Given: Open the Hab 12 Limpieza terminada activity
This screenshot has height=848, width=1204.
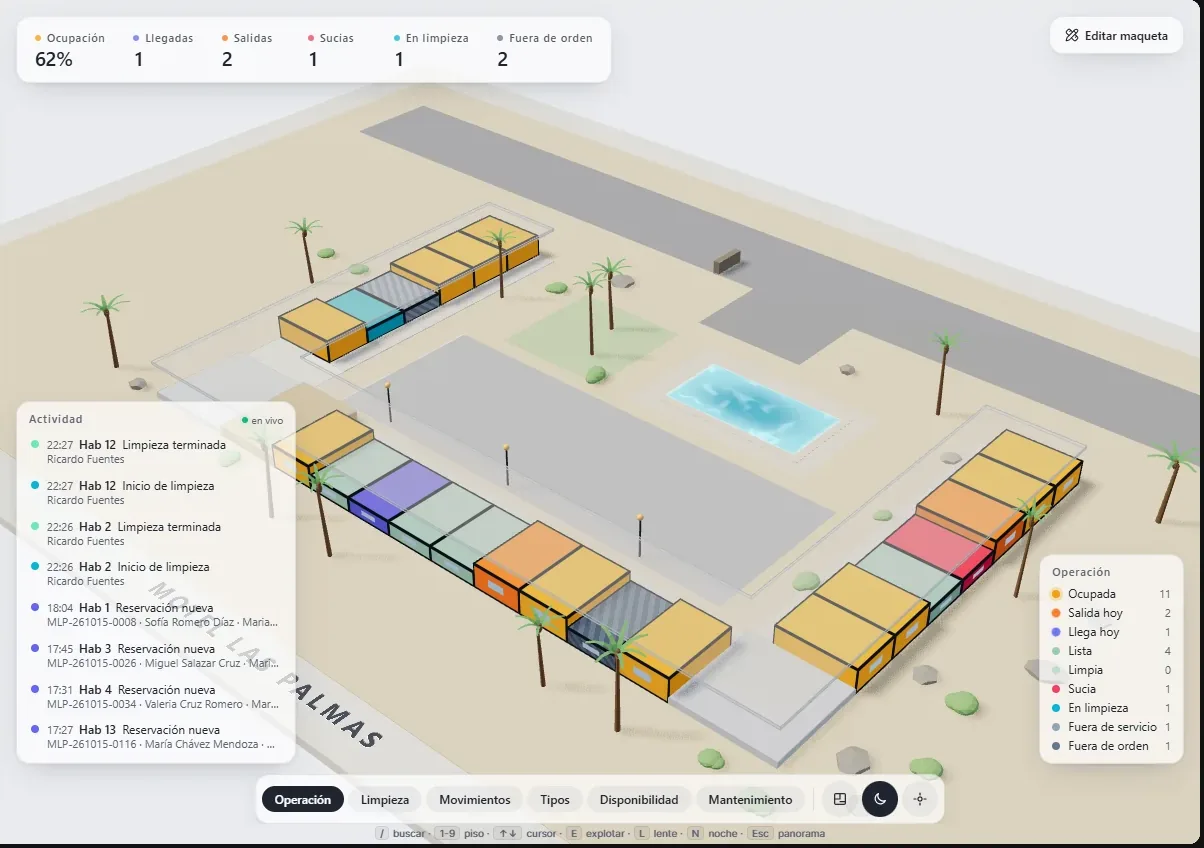Looking at the screenshot, I should [x=156, y=452].
